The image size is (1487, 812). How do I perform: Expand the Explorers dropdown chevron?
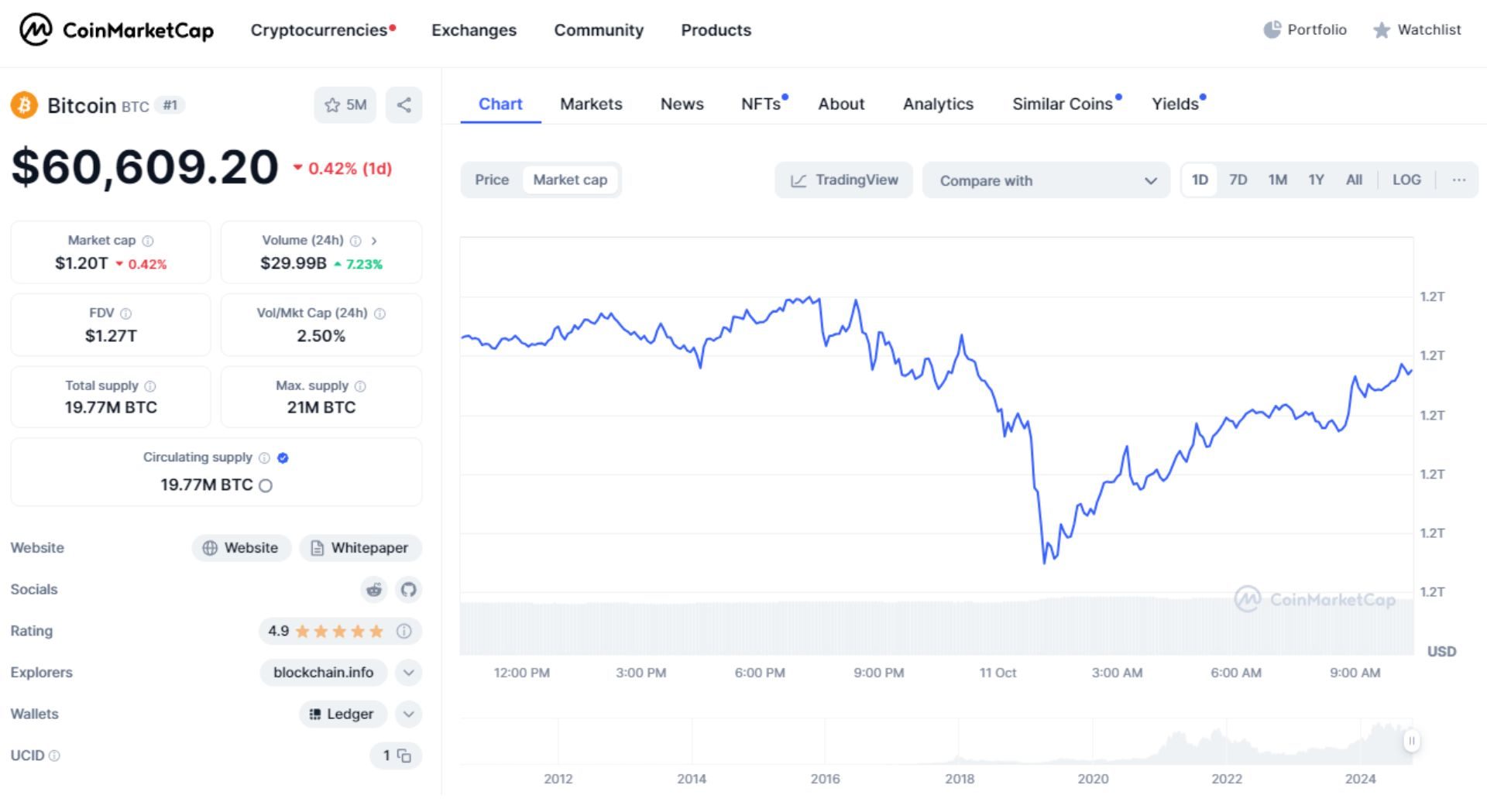tap(408, 673)
